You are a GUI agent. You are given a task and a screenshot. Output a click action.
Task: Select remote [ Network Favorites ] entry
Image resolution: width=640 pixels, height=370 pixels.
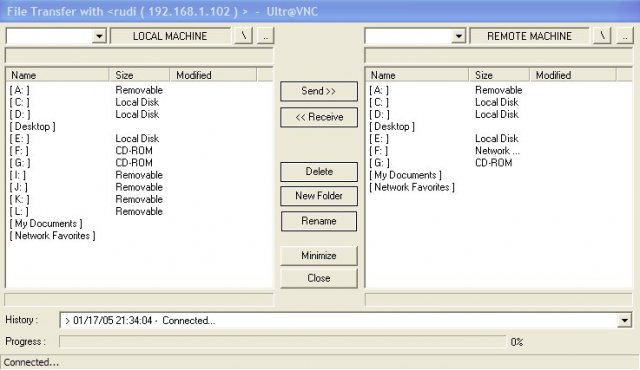point(412,187)
